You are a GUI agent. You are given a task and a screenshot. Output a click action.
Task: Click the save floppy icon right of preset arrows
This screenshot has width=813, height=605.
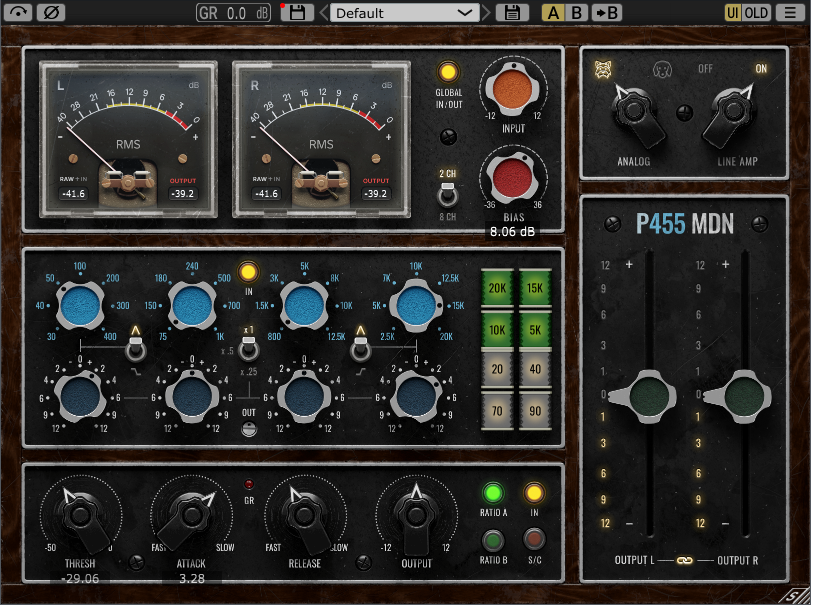point(512,12)
